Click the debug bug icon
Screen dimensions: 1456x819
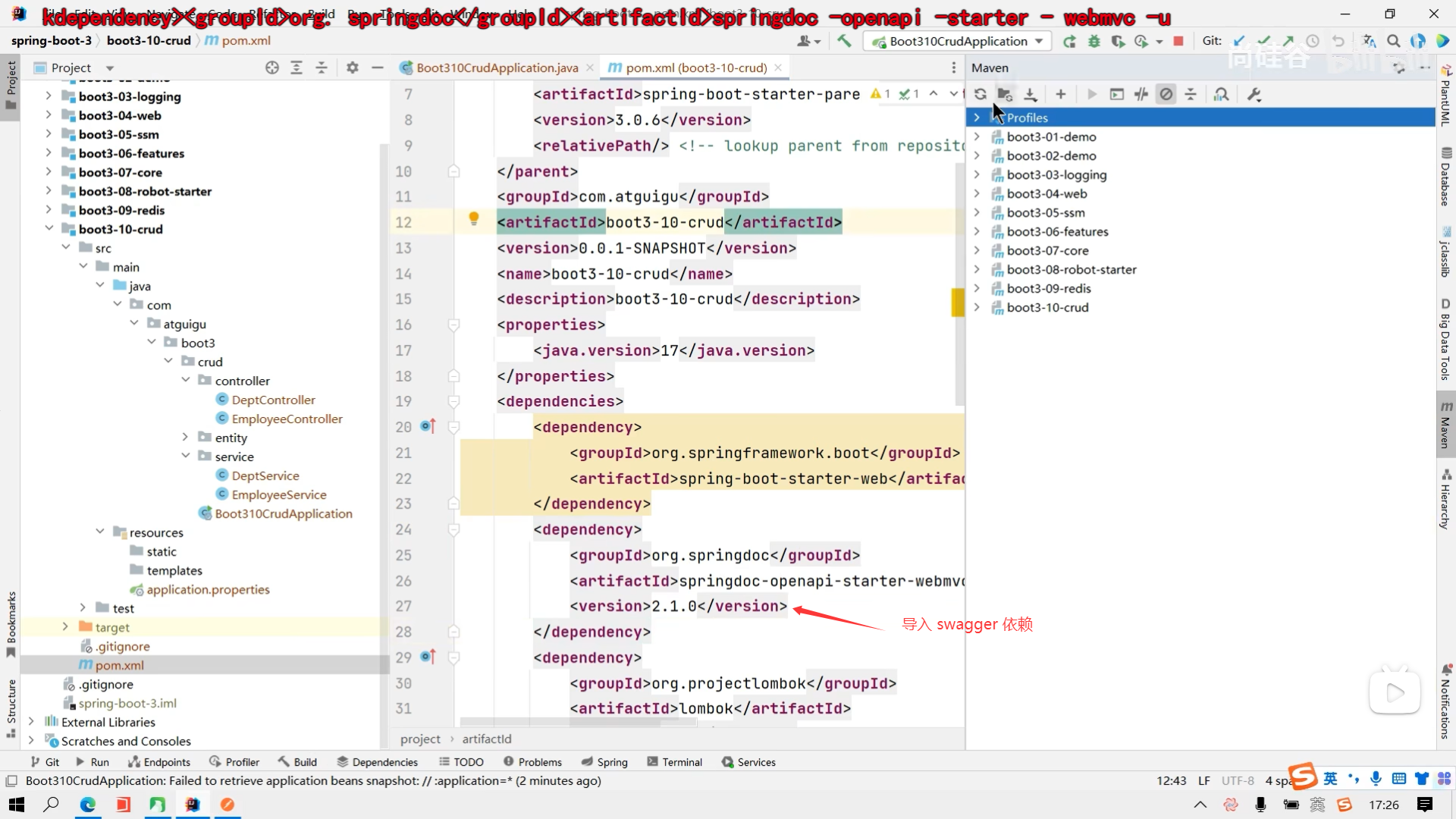[x=1094, y=42]
